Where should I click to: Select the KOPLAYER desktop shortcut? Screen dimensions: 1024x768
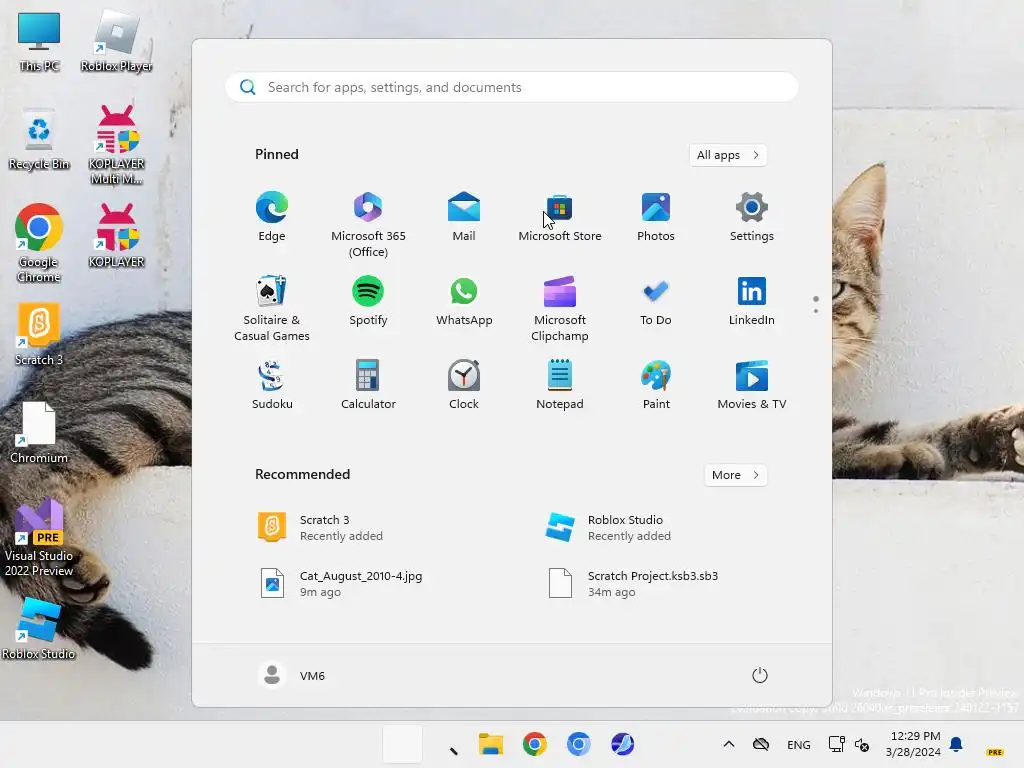pos(117,236)
